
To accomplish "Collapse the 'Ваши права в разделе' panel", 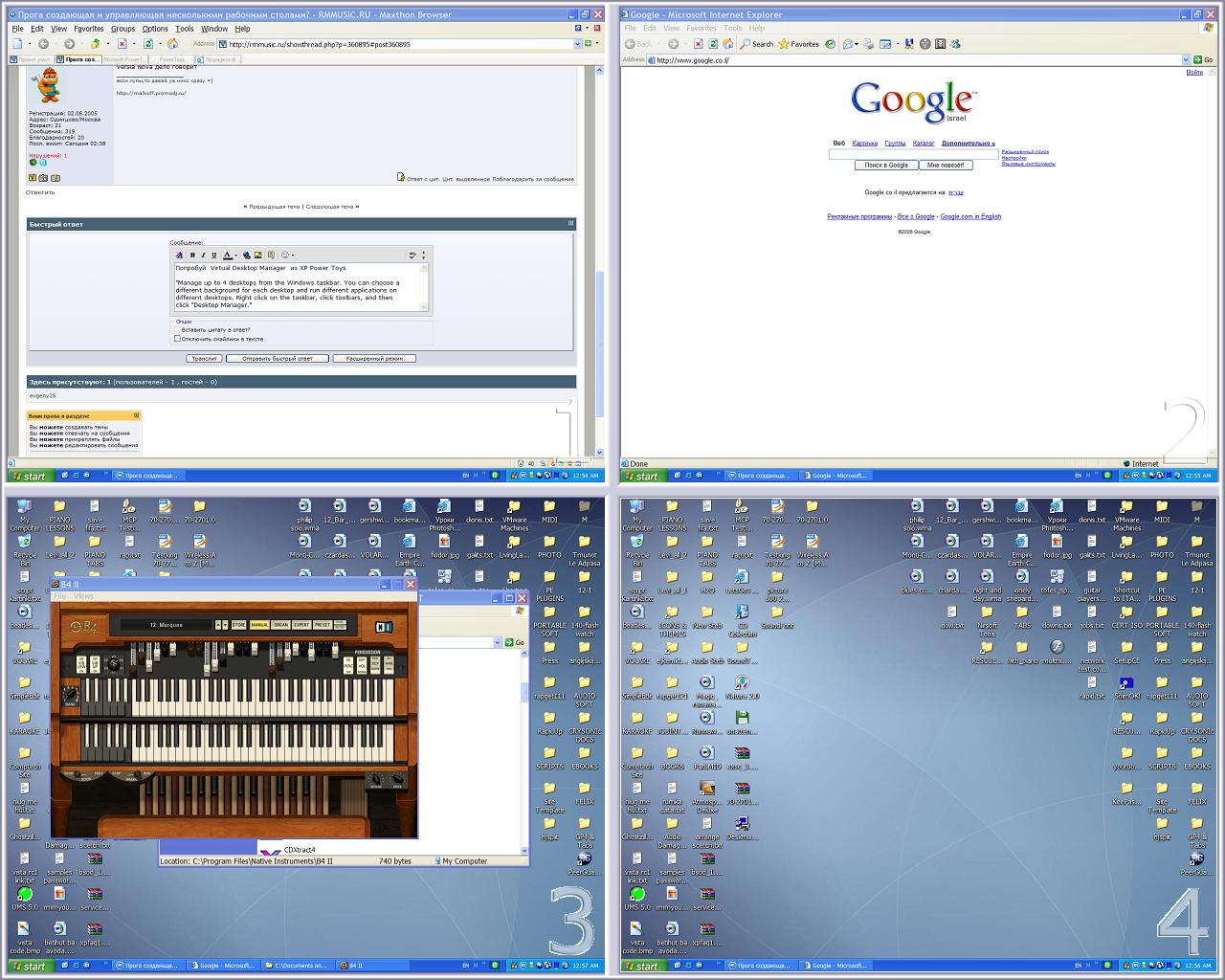I will point(137,415).
